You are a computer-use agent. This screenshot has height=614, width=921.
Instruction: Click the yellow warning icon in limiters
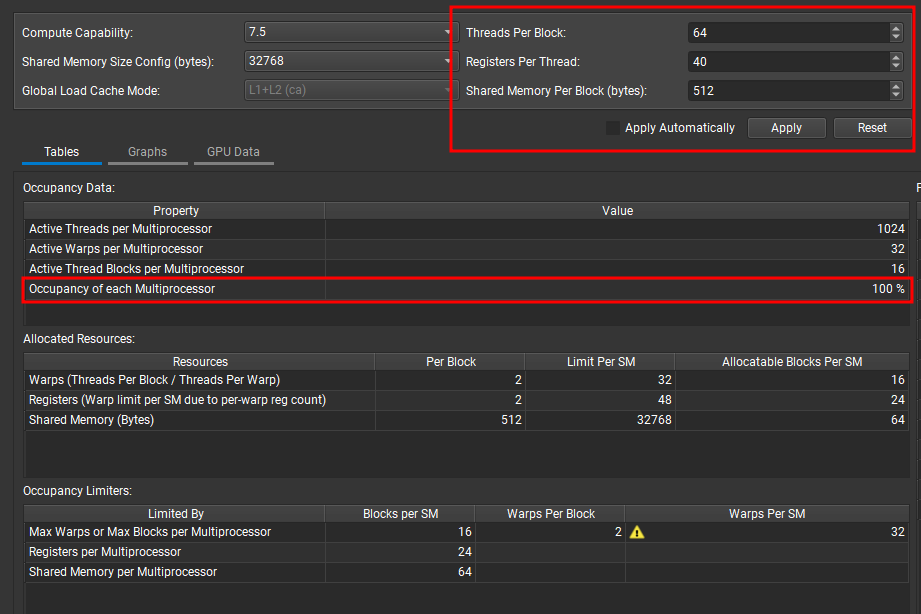click(x=637, y=532)
